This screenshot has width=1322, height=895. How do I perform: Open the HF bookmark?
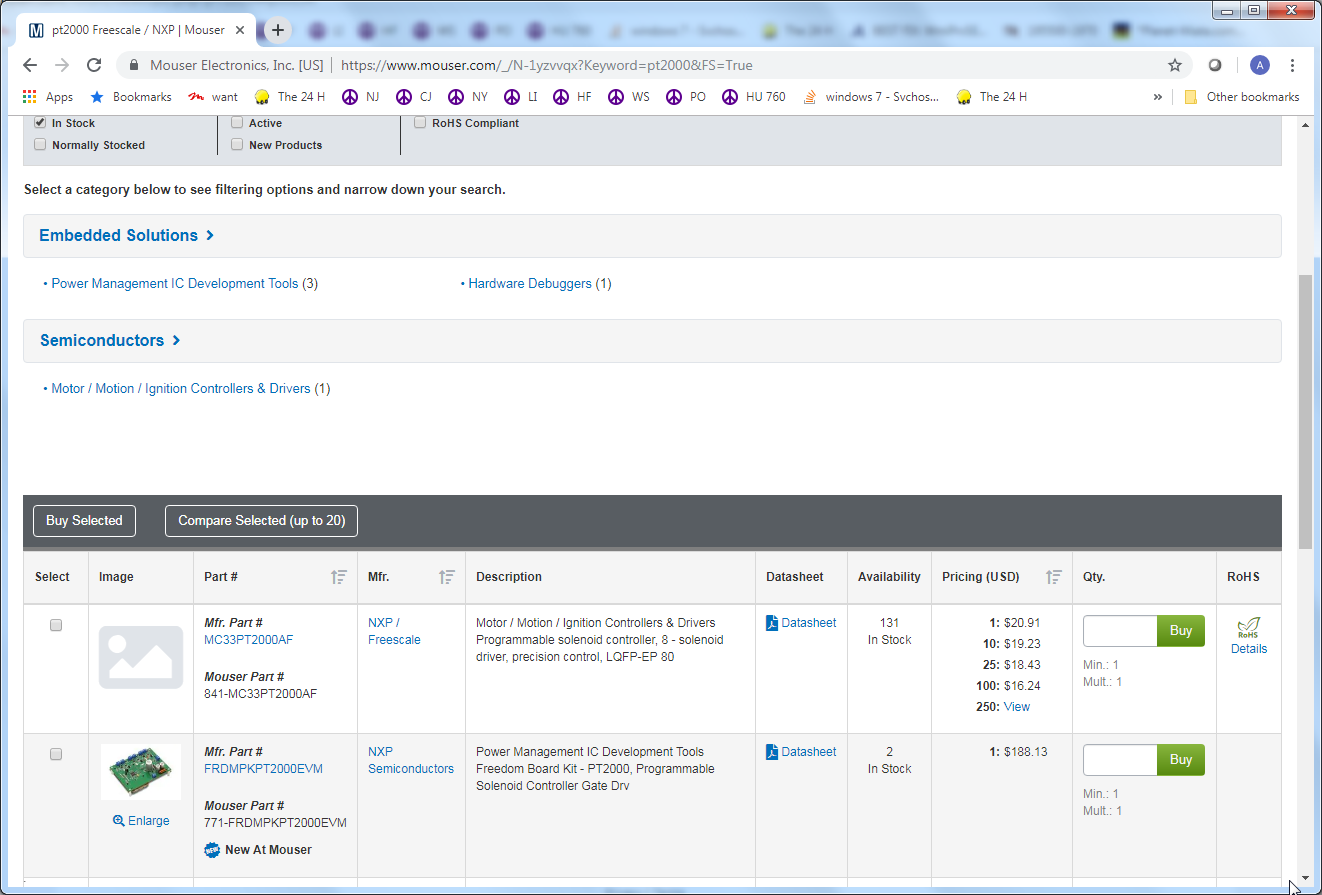point(572,97)
